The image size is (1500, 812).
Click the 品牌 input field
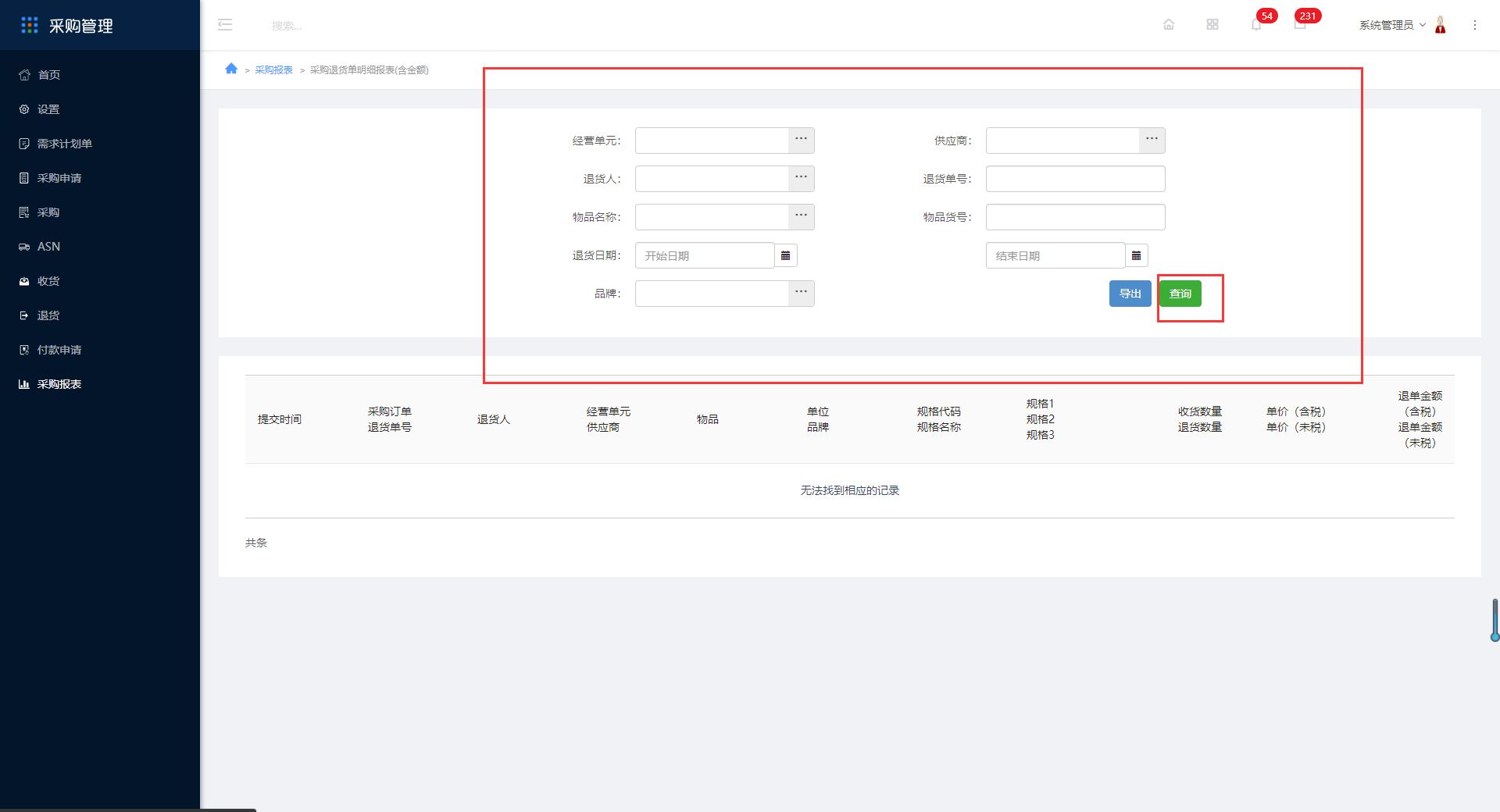tap(712, 294)
